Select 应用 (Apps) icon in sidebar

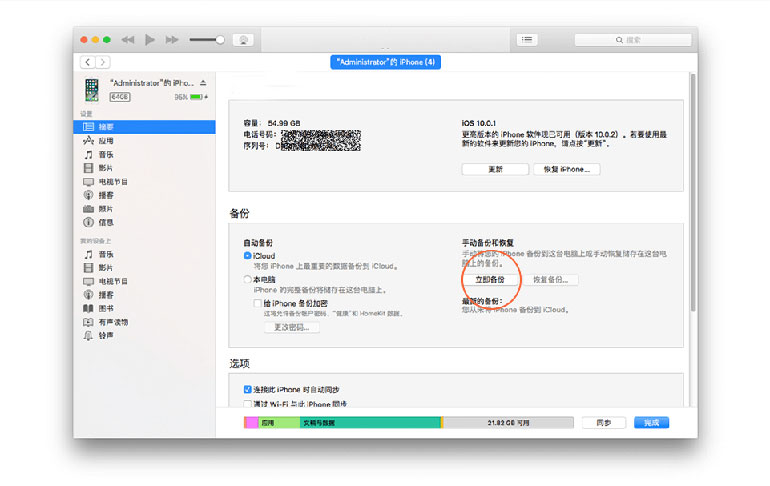pos(89,141)
